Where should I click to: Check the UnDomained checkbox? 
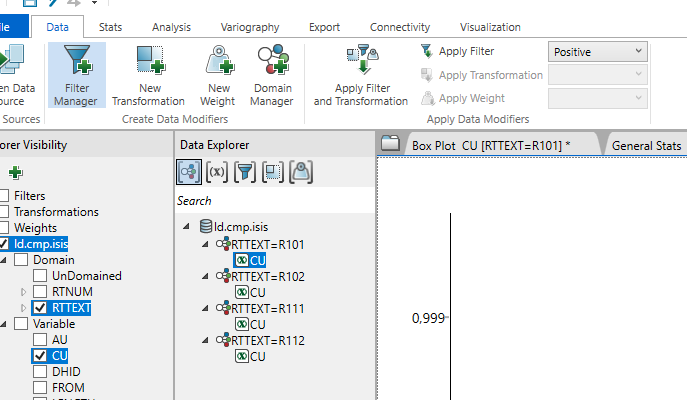pyautogui.click(x=40, y=276)
